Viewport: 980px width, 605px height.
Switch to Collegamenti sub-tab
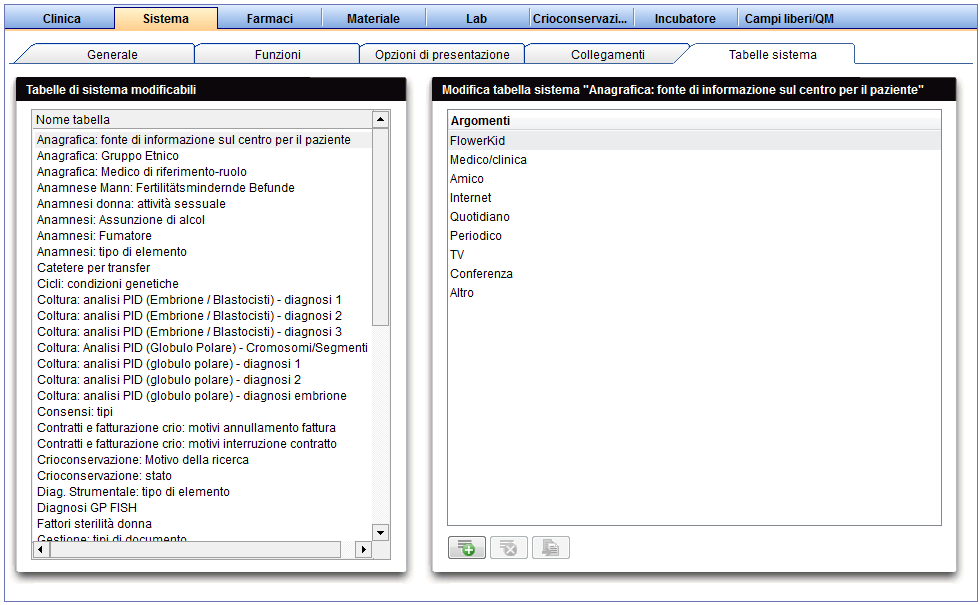point(608,54)
